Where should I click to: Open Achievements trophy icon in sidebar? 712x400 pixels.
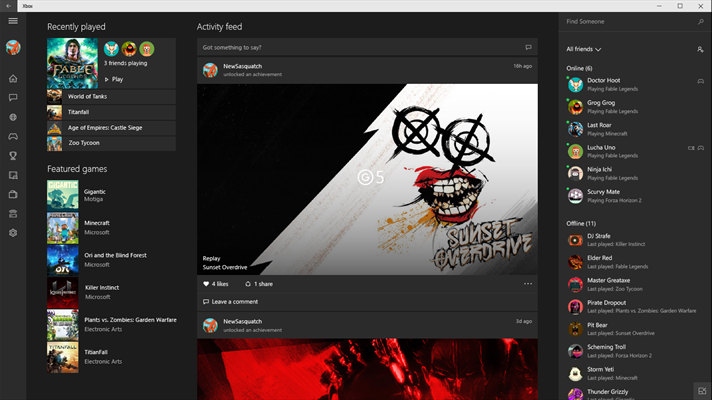pyautogui.click(x=13, y=156)
